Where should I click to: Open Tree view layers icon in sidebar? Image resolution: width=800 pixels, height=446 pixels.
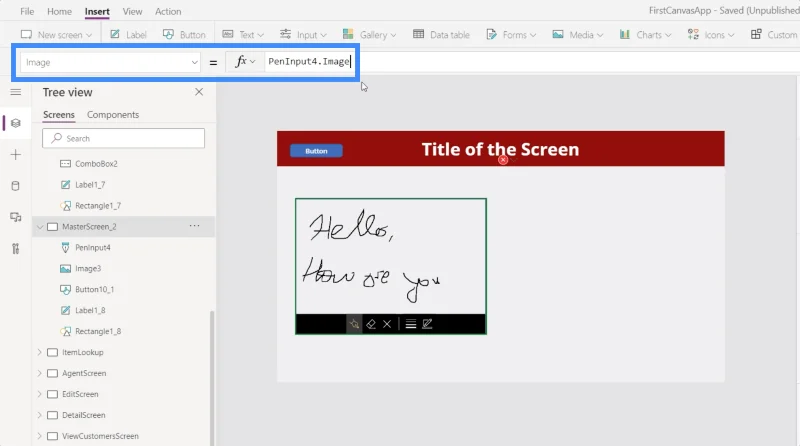click(x=16, y=123)
